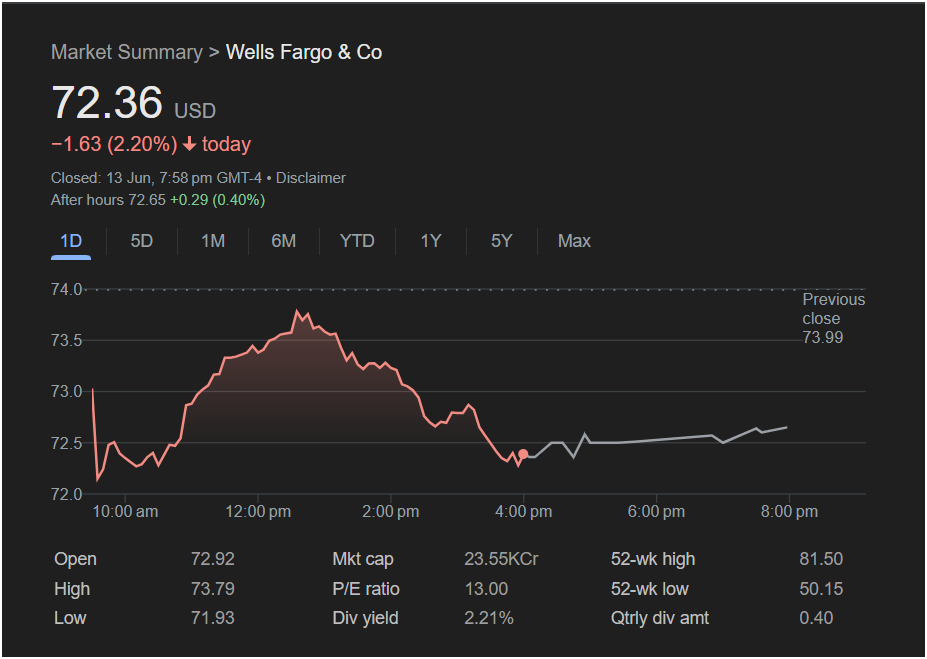
Task: Click the Low value 71.93
Action: [x=213, y=618]
